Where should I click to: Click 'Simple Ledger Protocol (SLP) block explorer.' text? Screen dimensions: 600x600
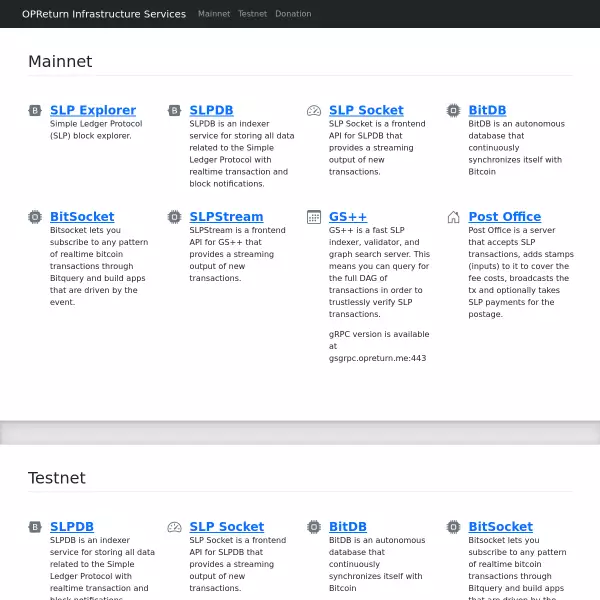[96, 130]
